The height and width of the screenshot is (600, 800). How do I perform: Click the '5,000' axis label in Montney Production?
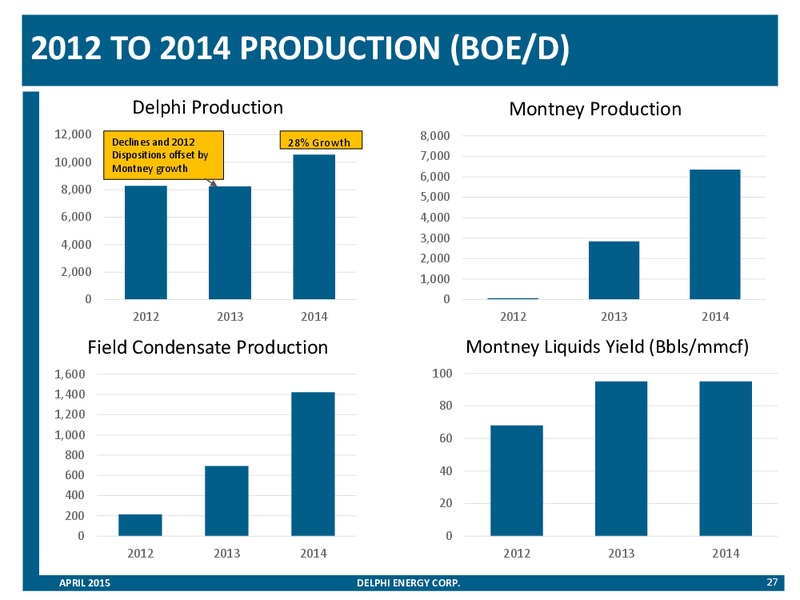coord(435,197)
